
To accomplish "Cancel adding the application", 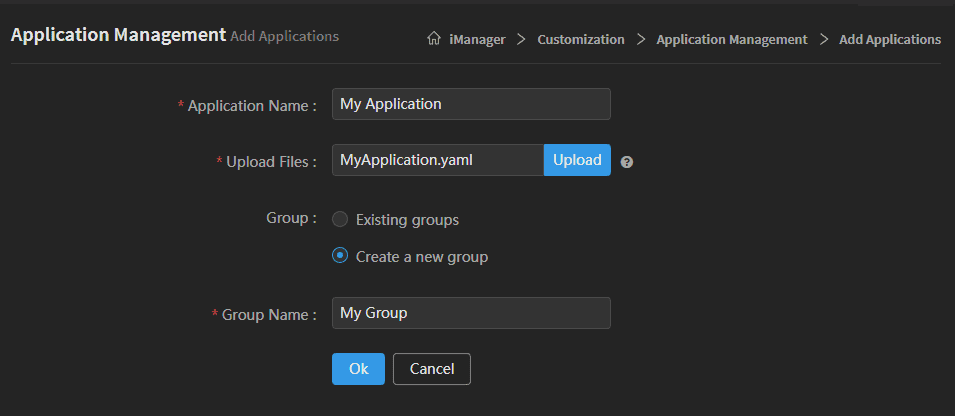I will point(431,369).
